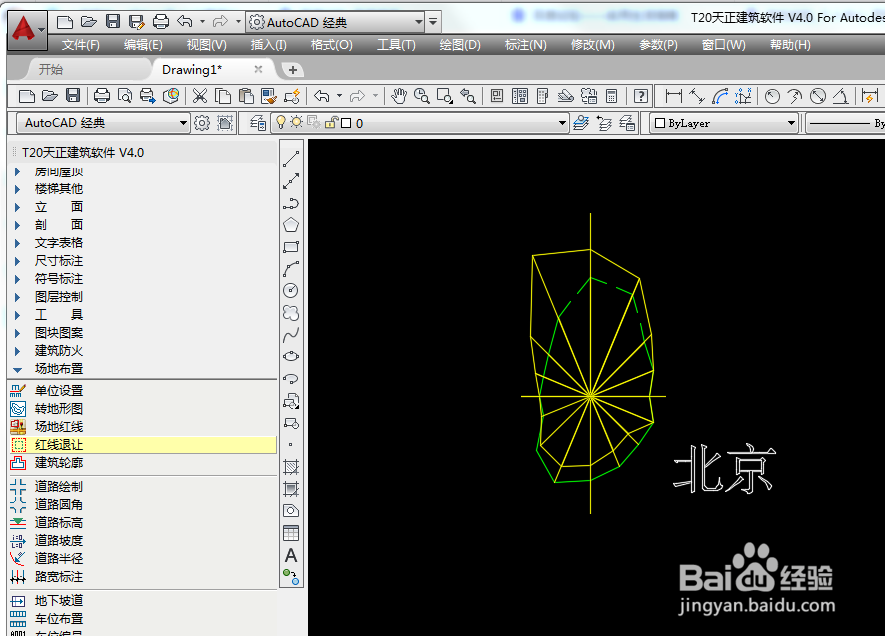
Task: Open the ByLayer color dropdown
Action: point(791,123)
